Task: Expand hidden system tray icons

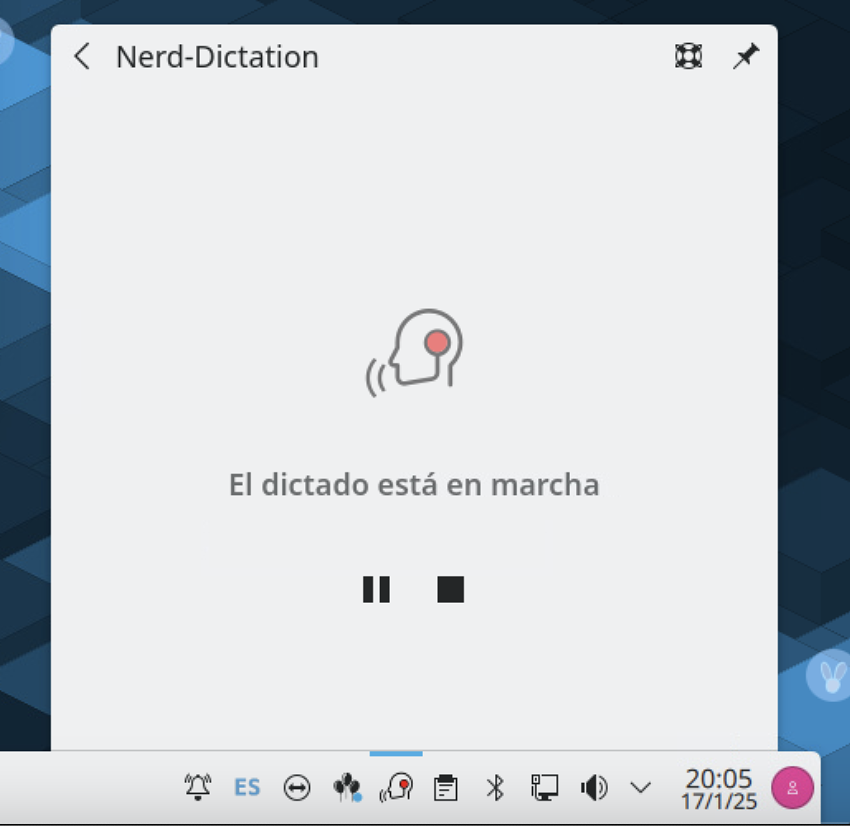Action: (x=641, y=788)
